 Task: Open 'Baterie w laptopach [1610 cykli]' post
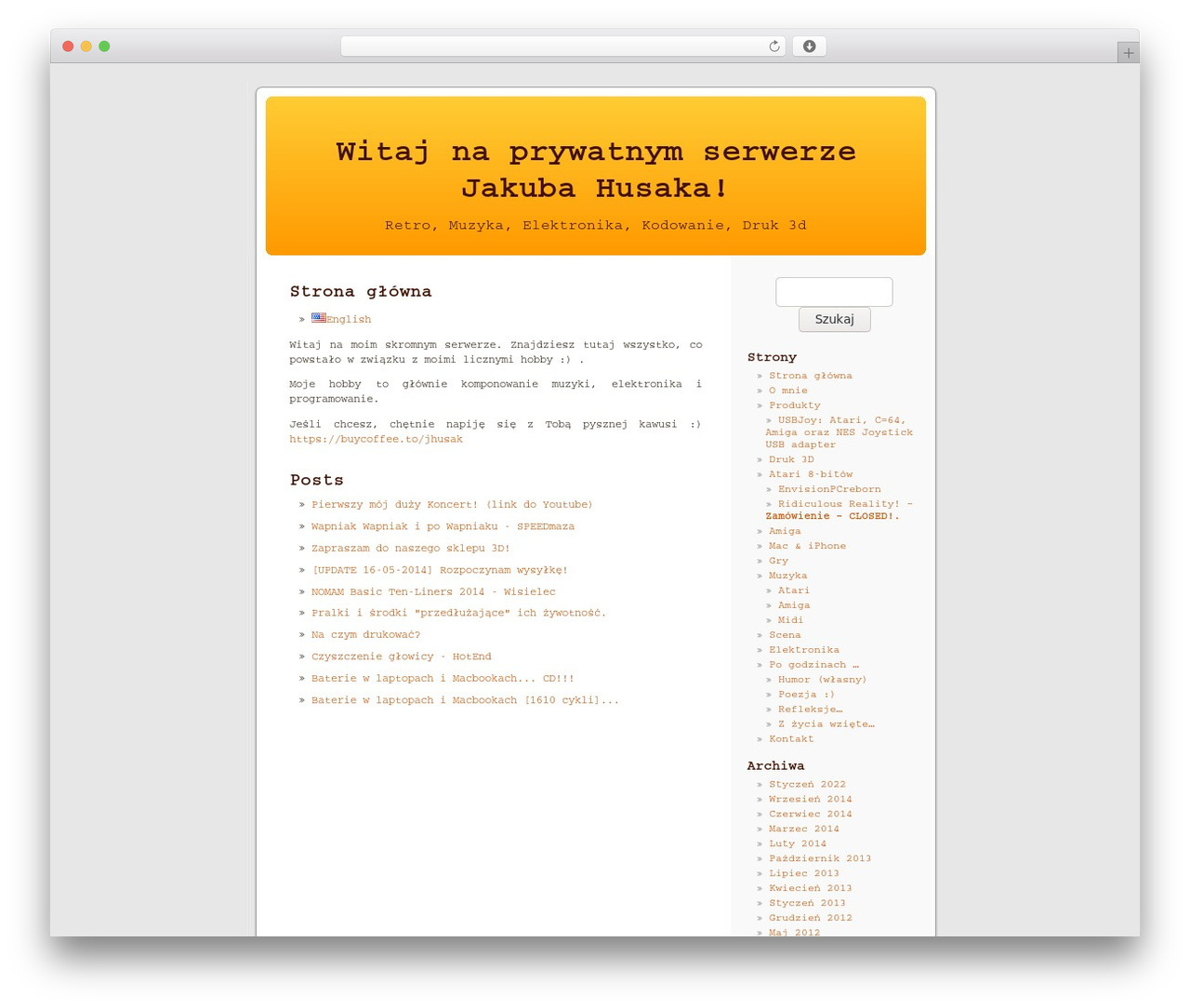[465, 700]
